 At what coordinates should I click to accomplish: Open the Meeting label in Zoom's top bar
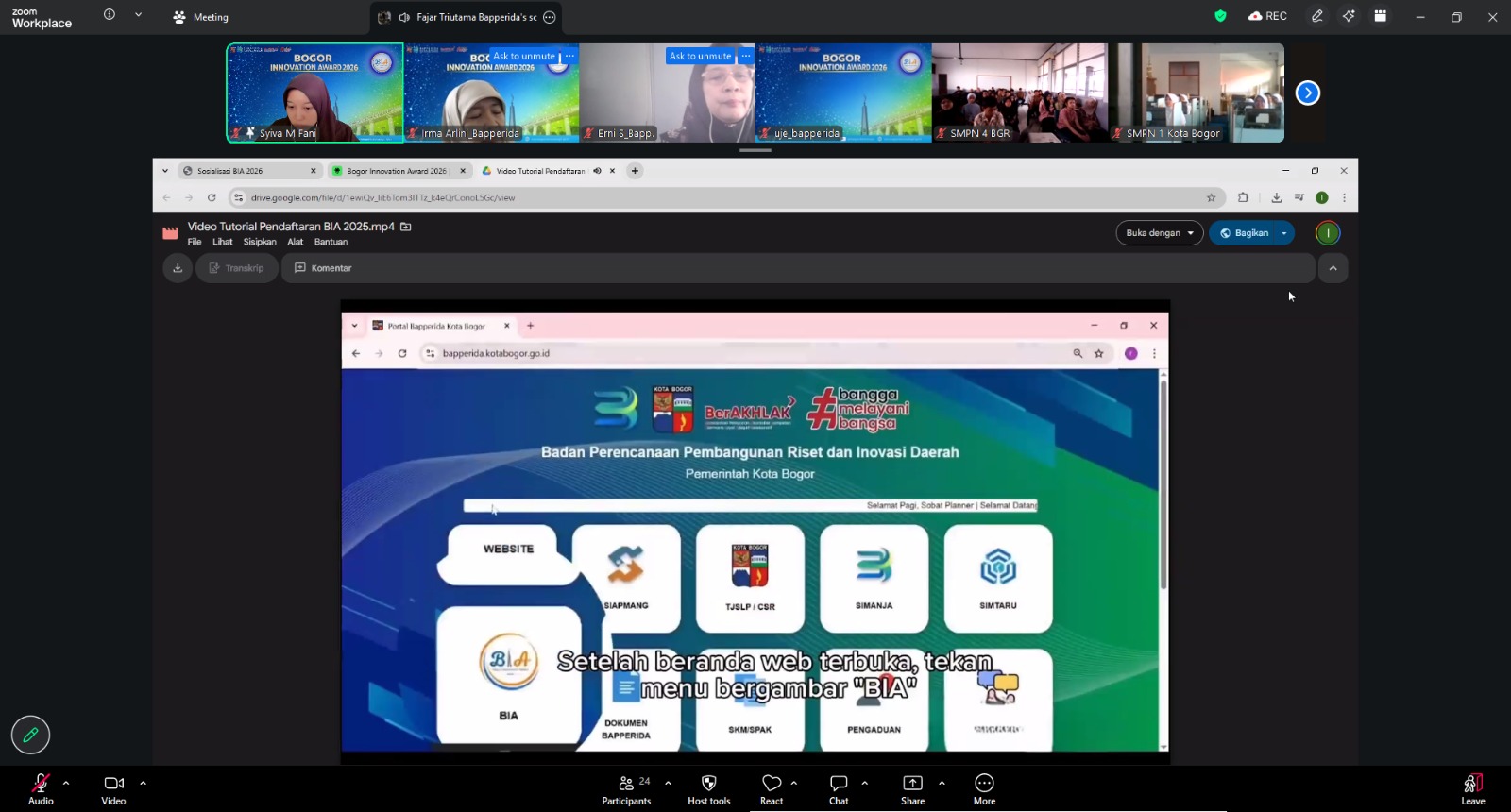pos(200,17)
